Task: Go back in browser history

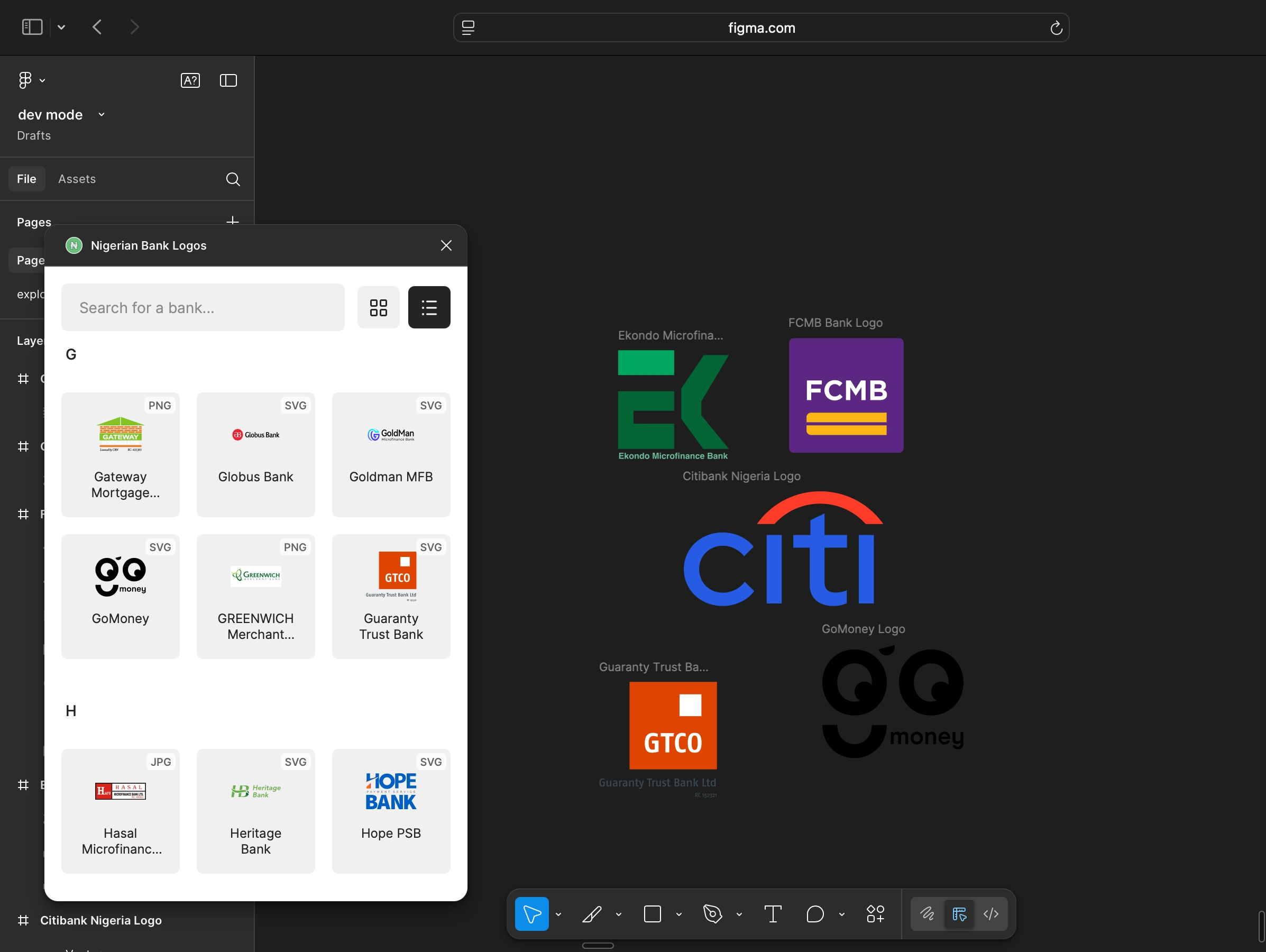Action: (97, 27)
